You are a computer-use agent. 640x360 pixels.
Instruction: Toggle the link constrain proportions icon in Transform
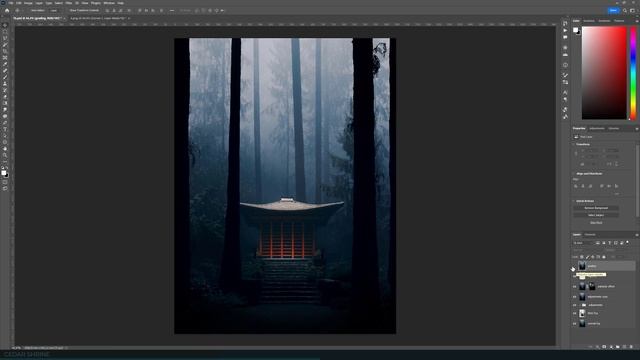pos(576,153)
